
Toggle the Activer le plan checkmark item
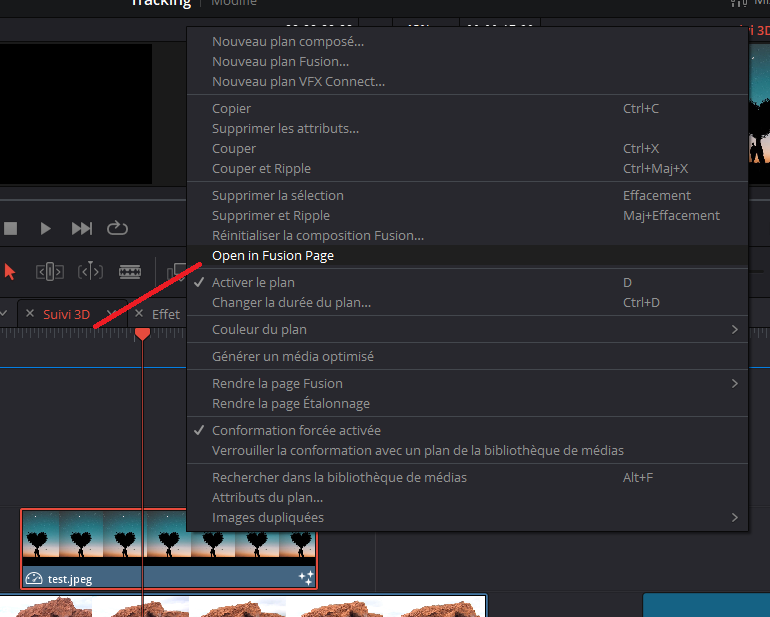(467, 283)
